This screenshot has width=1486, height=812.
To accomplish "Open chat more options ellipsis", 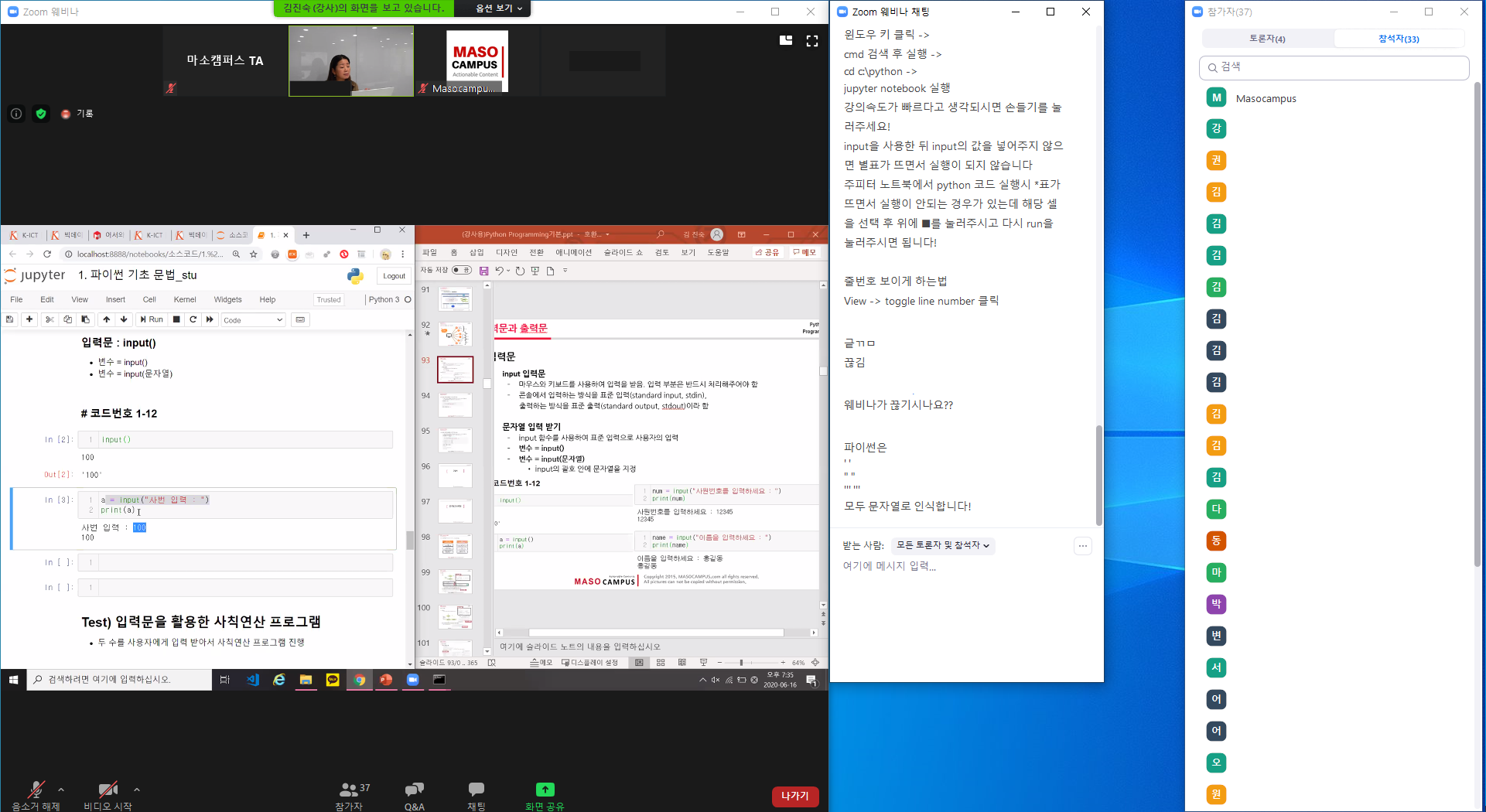I will pyautogui.click(x=1083, y=546).
